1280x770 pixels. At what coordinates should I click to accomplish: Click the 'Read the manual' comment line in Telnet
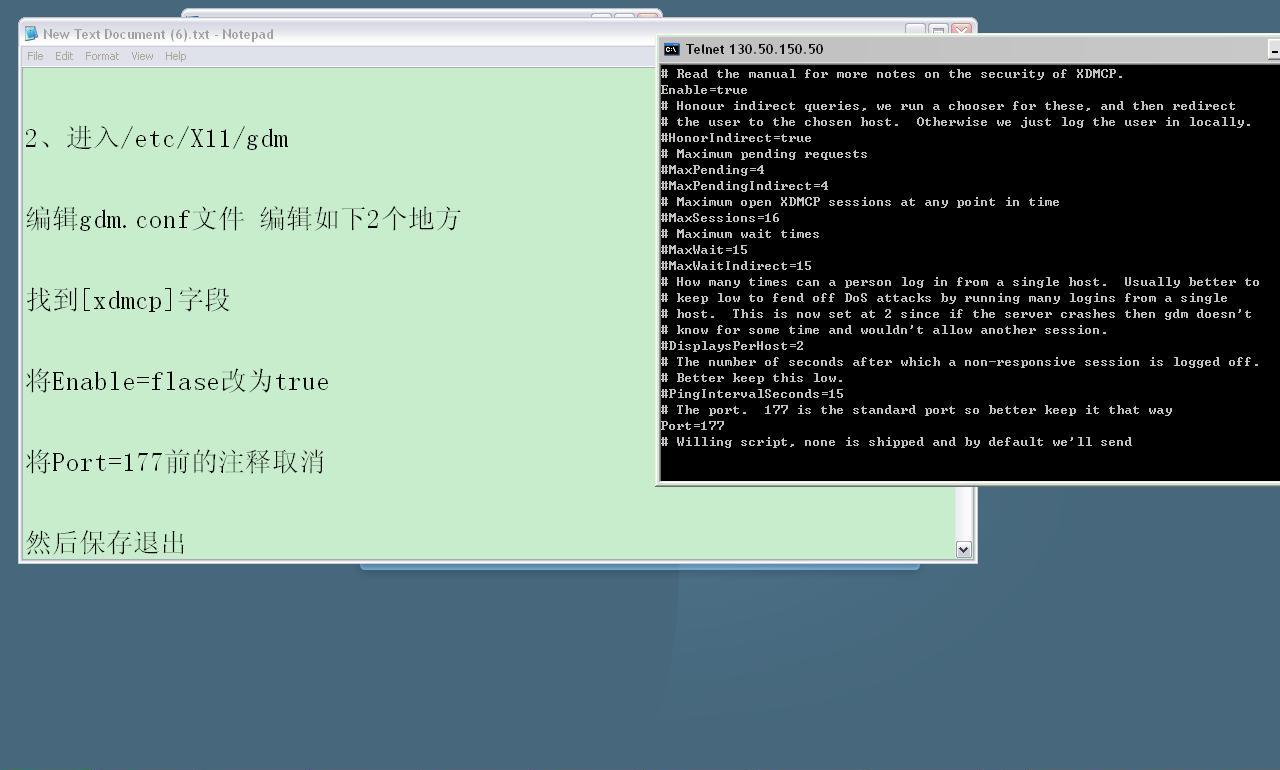(892, 74)
